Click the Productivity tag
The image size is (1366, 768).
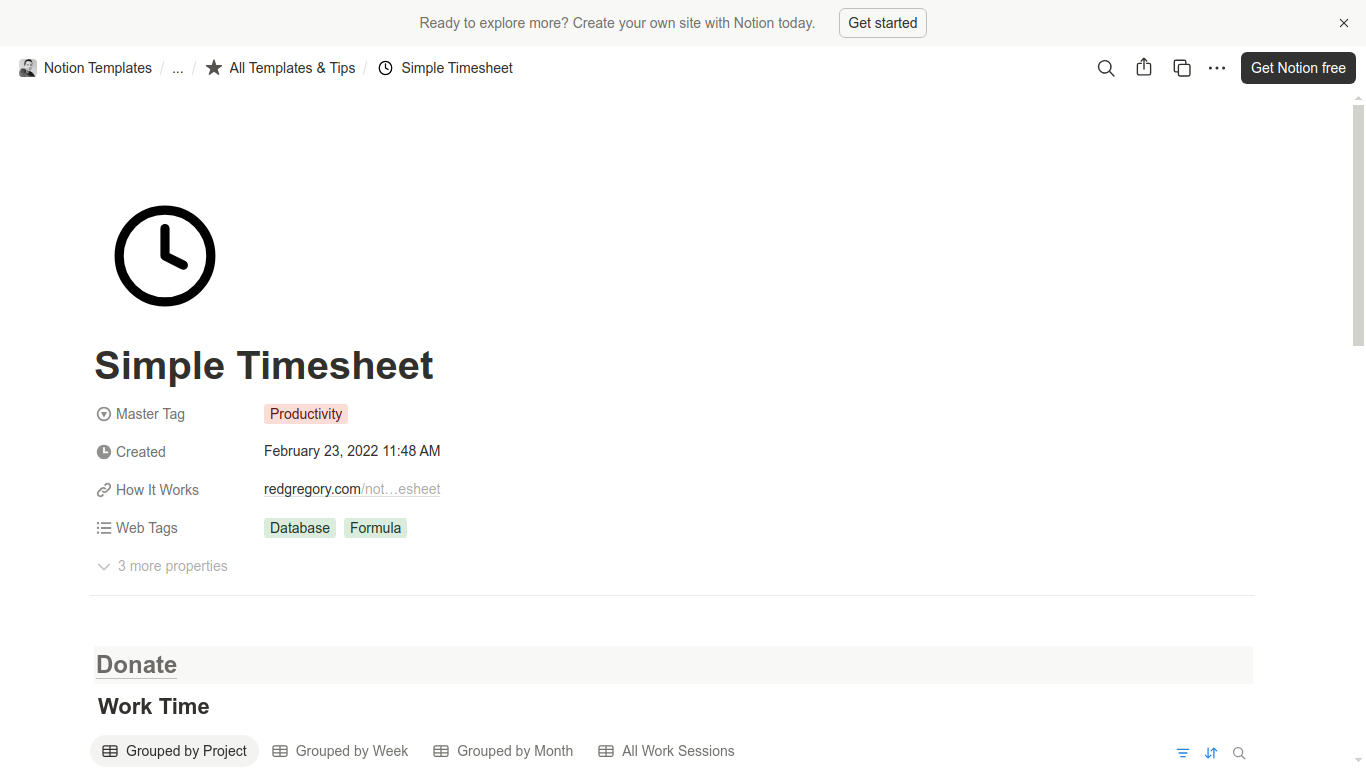click(x=306, y=414)
